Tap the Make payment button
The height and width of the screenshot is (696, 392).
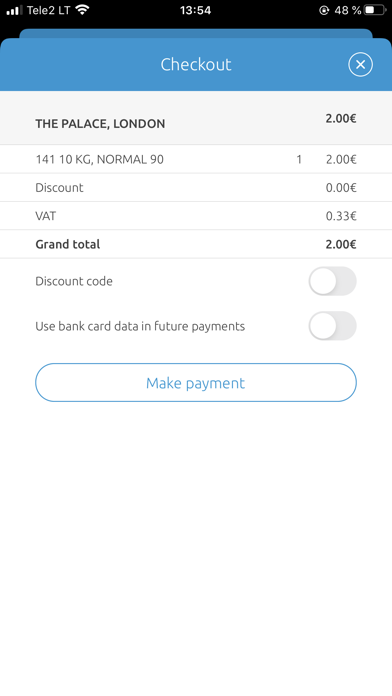click(196, 383)
